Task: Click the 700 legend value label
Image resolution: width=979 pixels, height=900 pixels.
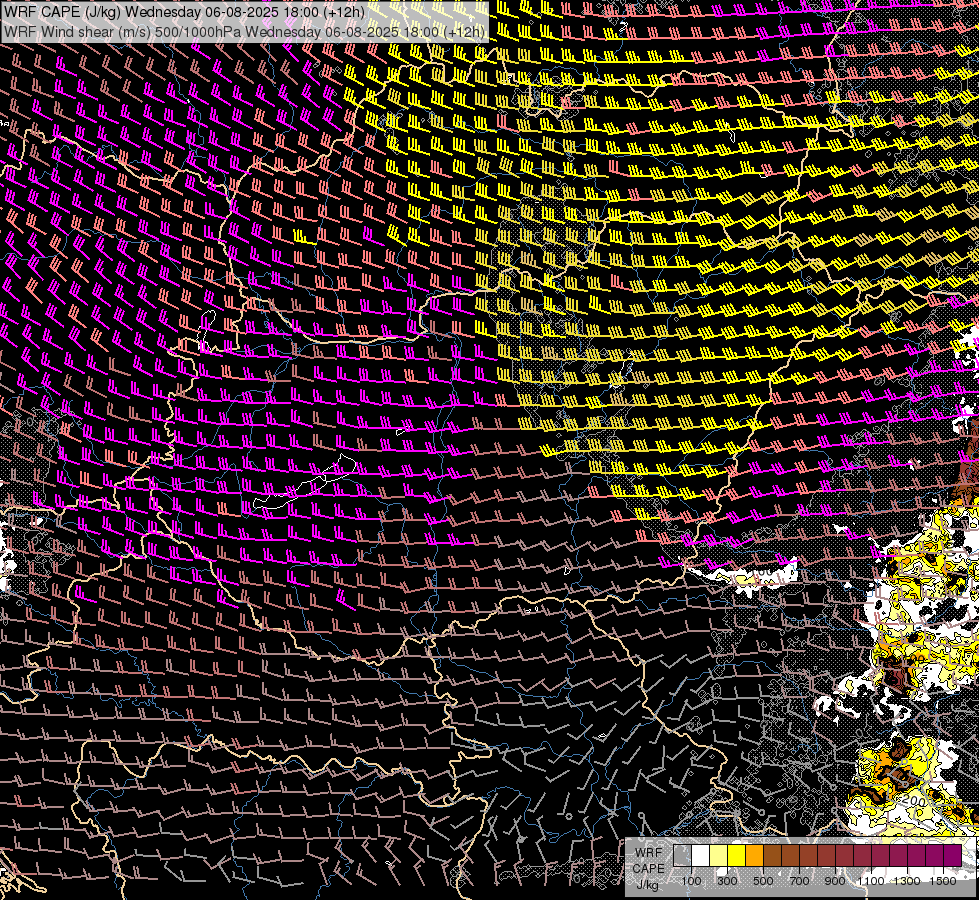Action: pos(799,881)
